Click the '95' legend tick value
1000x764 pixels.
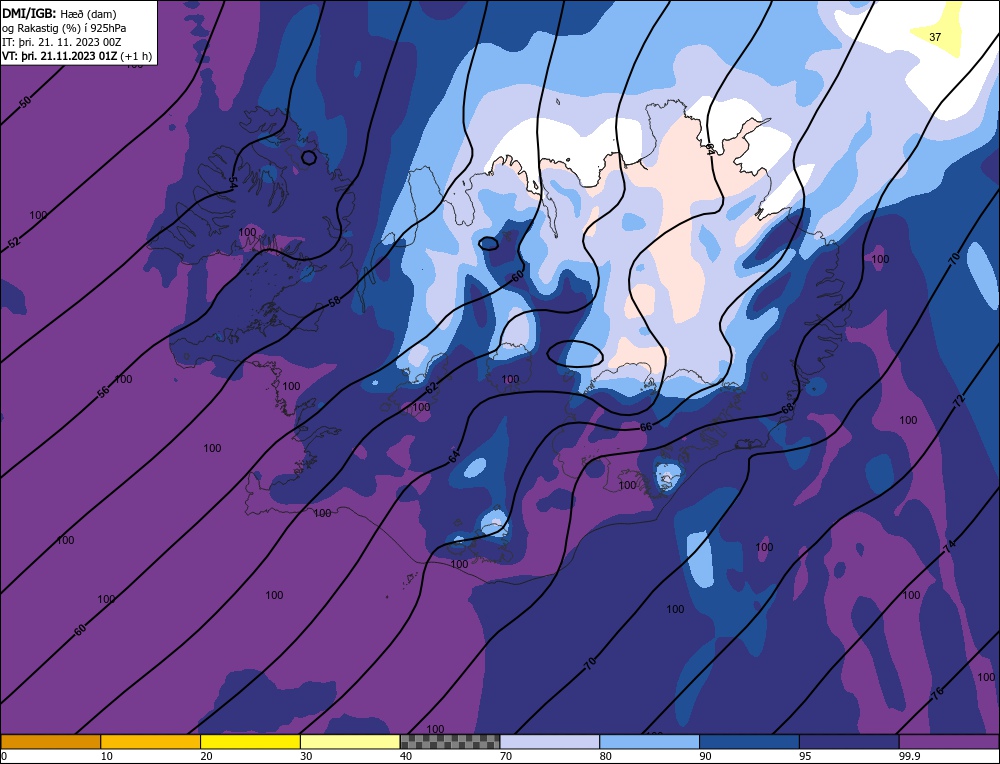805,756
